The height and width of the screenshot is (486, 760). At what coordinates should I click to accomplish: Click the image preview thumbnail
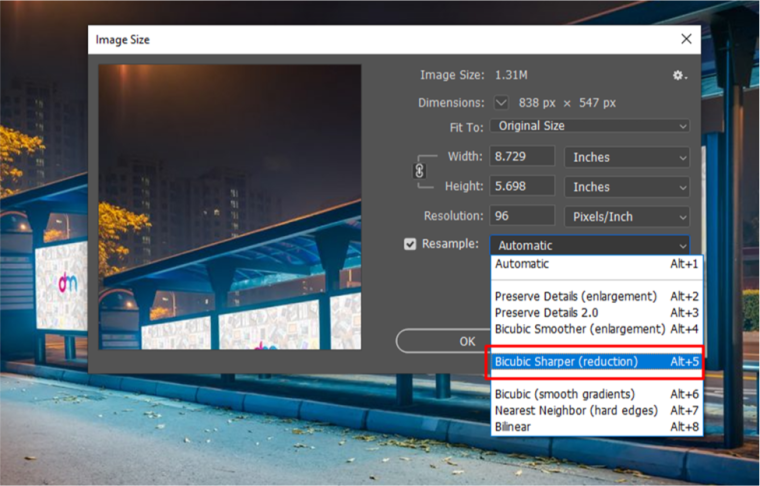pyautogui.click(x=230, y=207)
